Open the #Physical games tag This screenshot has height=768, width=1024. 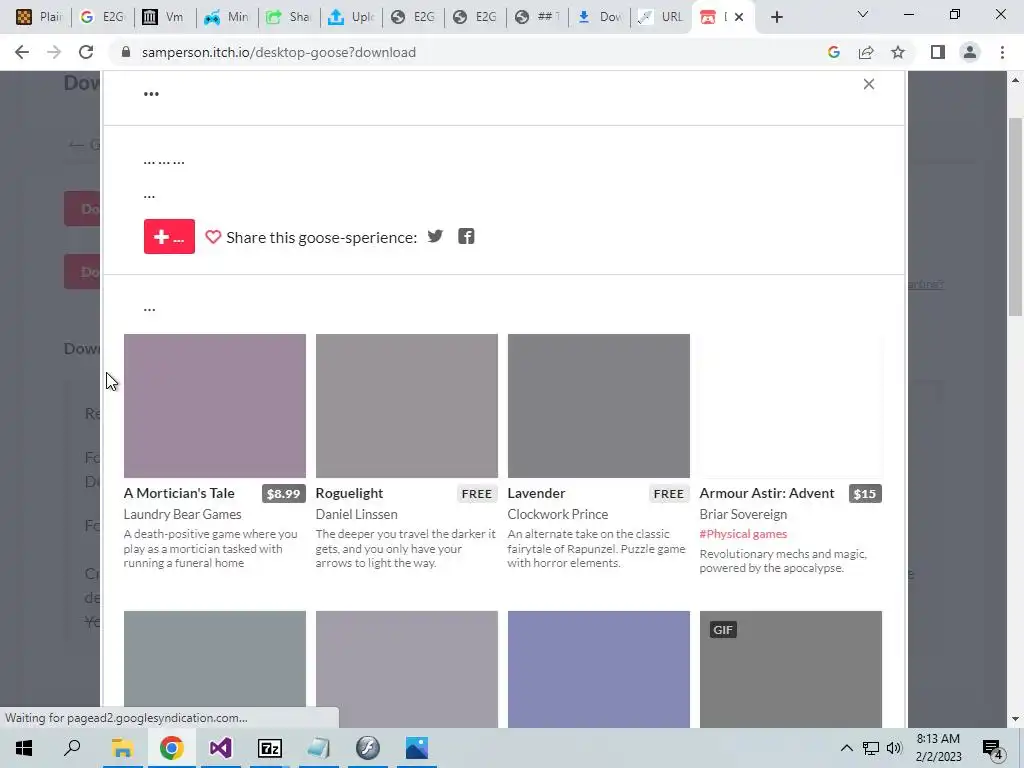743,534
